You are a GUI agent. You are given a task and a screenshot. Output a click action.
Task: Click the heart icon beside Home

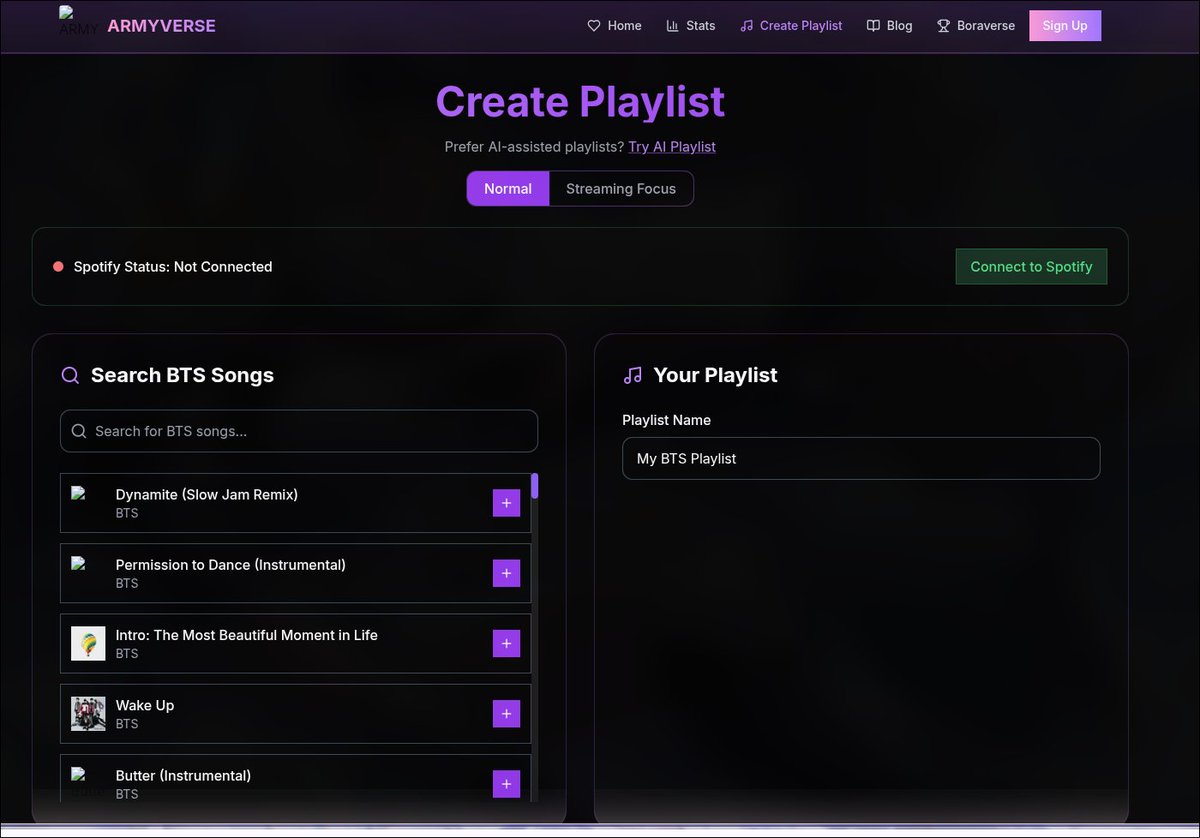click(594, 26)
